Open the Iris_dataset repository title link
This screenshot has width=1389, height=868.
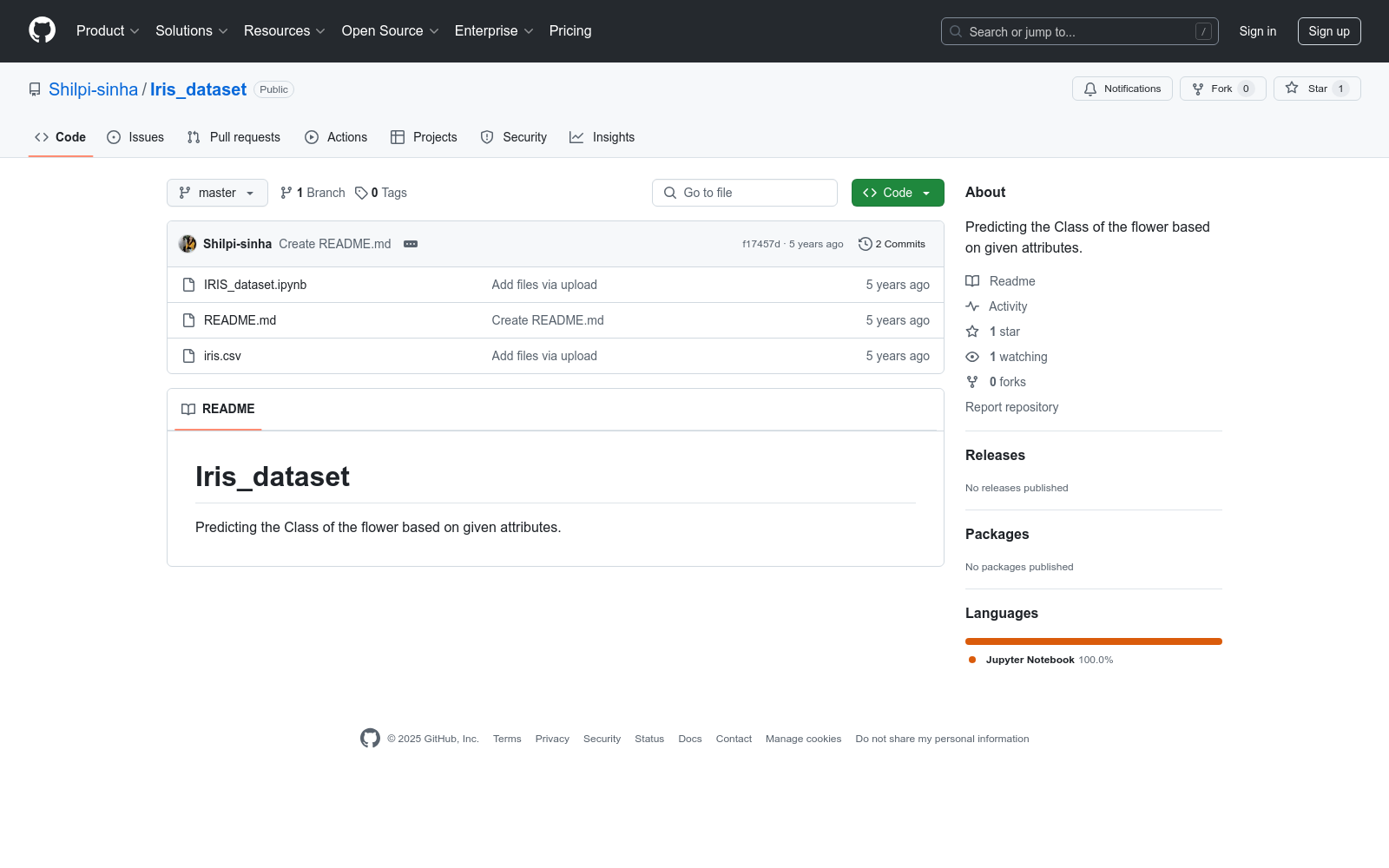198,89
